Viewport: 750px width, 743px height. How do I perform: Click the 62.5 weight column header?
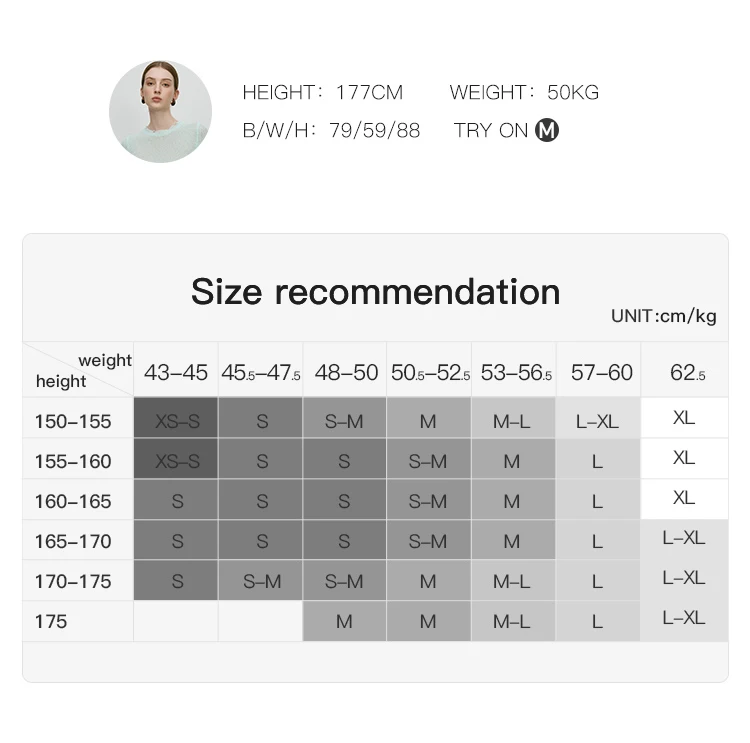(687, 372)
